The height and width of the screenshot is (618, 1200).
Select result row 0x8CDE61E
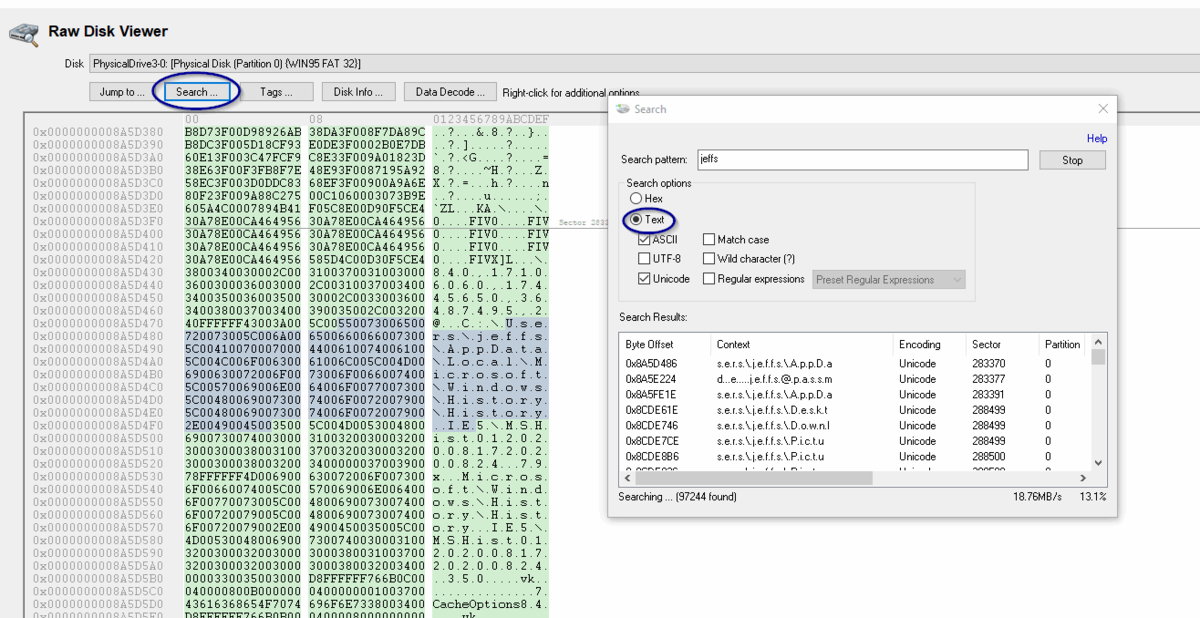coord(855,410)
